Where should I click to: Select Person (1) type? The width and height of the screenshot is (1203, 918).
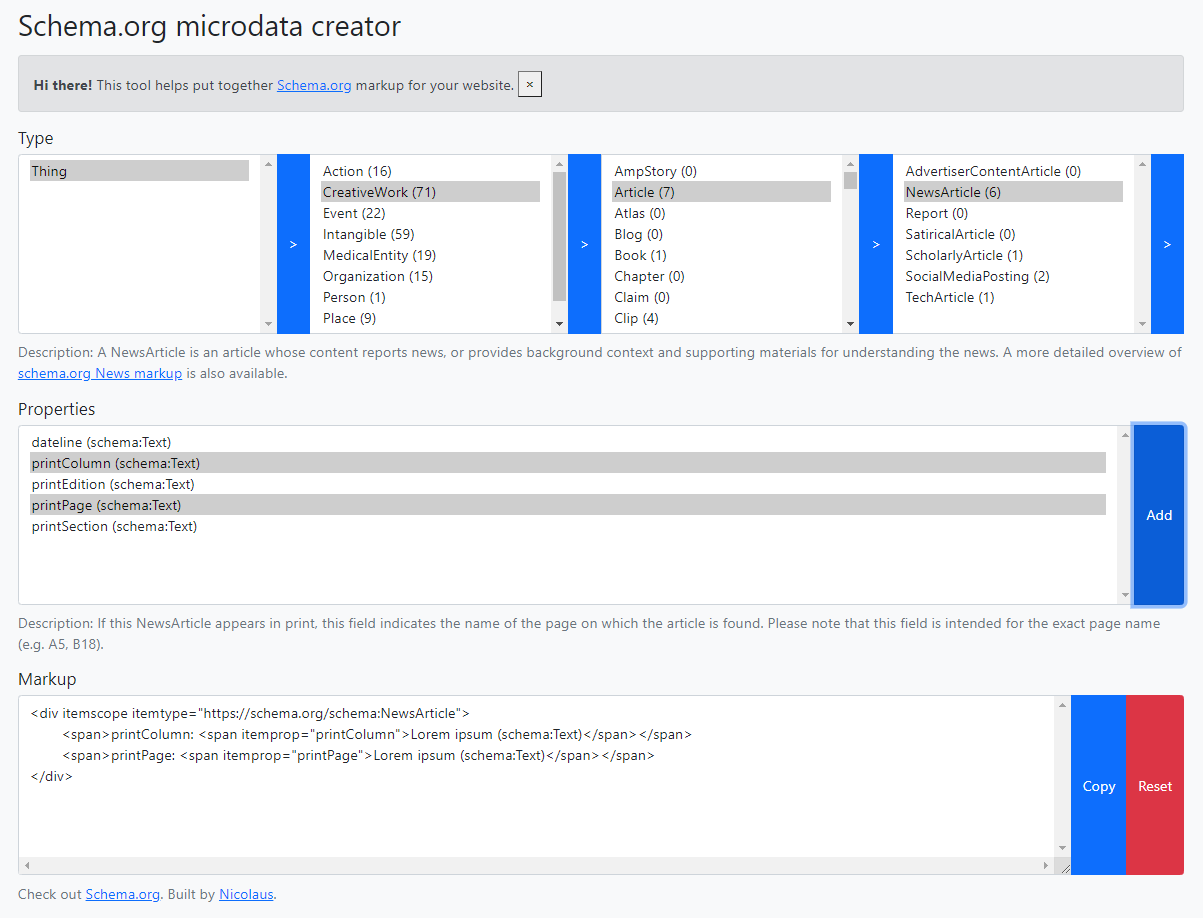(x=430, y=297)
